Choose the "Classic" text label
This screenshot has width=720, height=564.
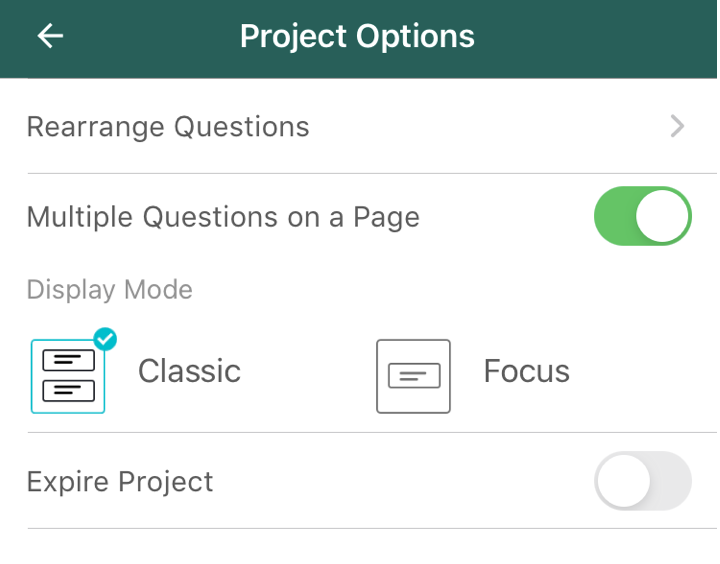189,371
